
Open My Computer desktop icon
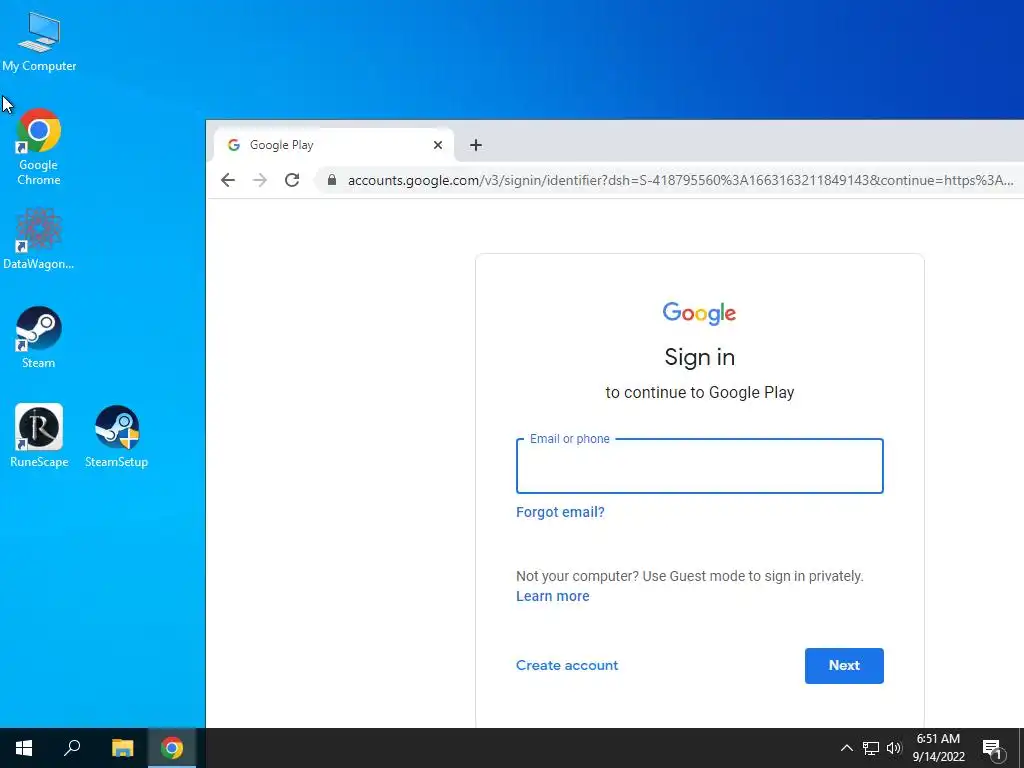[x=39, y=42]
